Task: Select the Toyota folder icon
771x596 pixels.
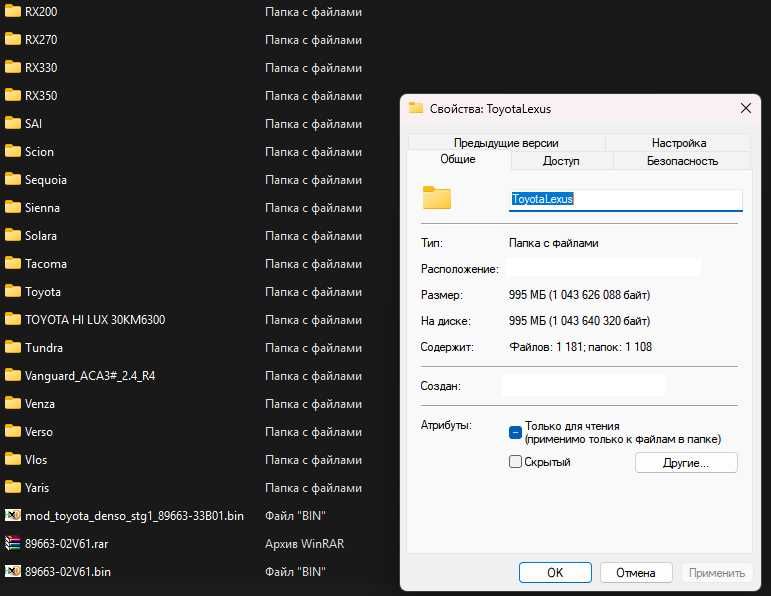Action: click(x=13, y=291)
